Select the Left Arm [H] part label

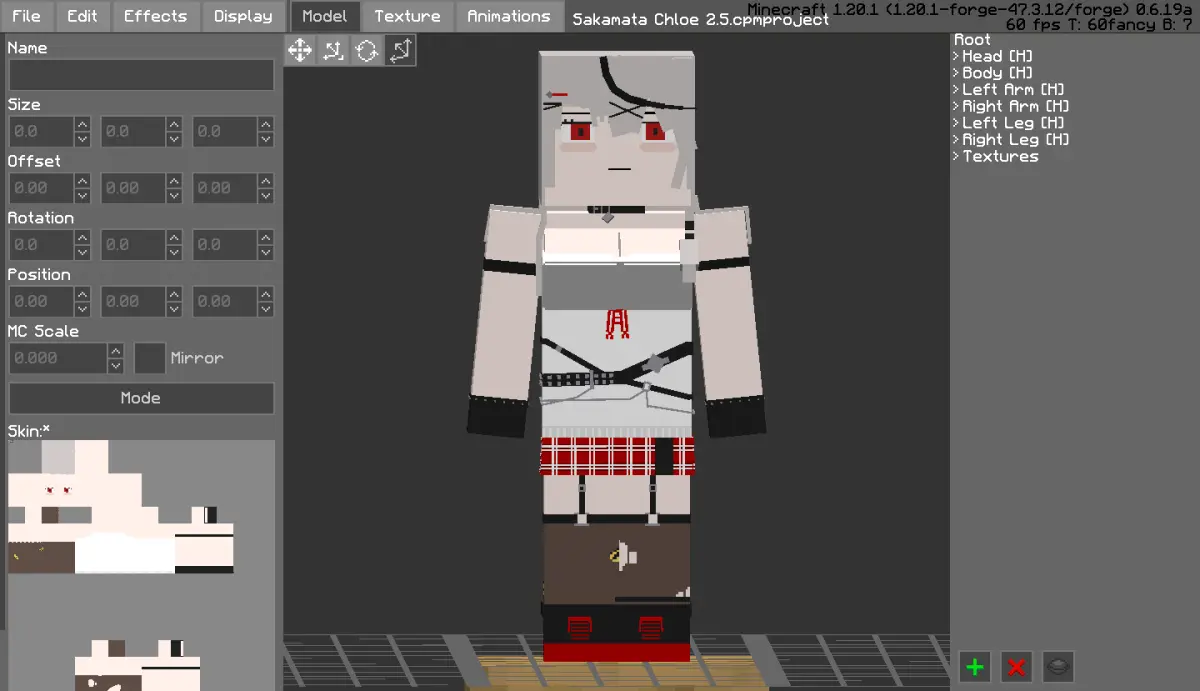coord(1014,89)
